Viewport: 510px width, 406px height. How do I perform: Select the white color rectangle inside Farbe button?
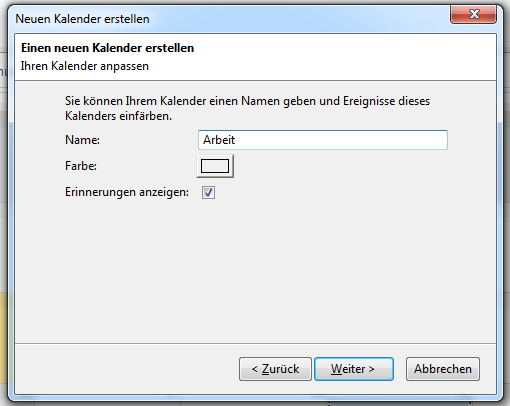pyautogui.click(x=215, y=166)
